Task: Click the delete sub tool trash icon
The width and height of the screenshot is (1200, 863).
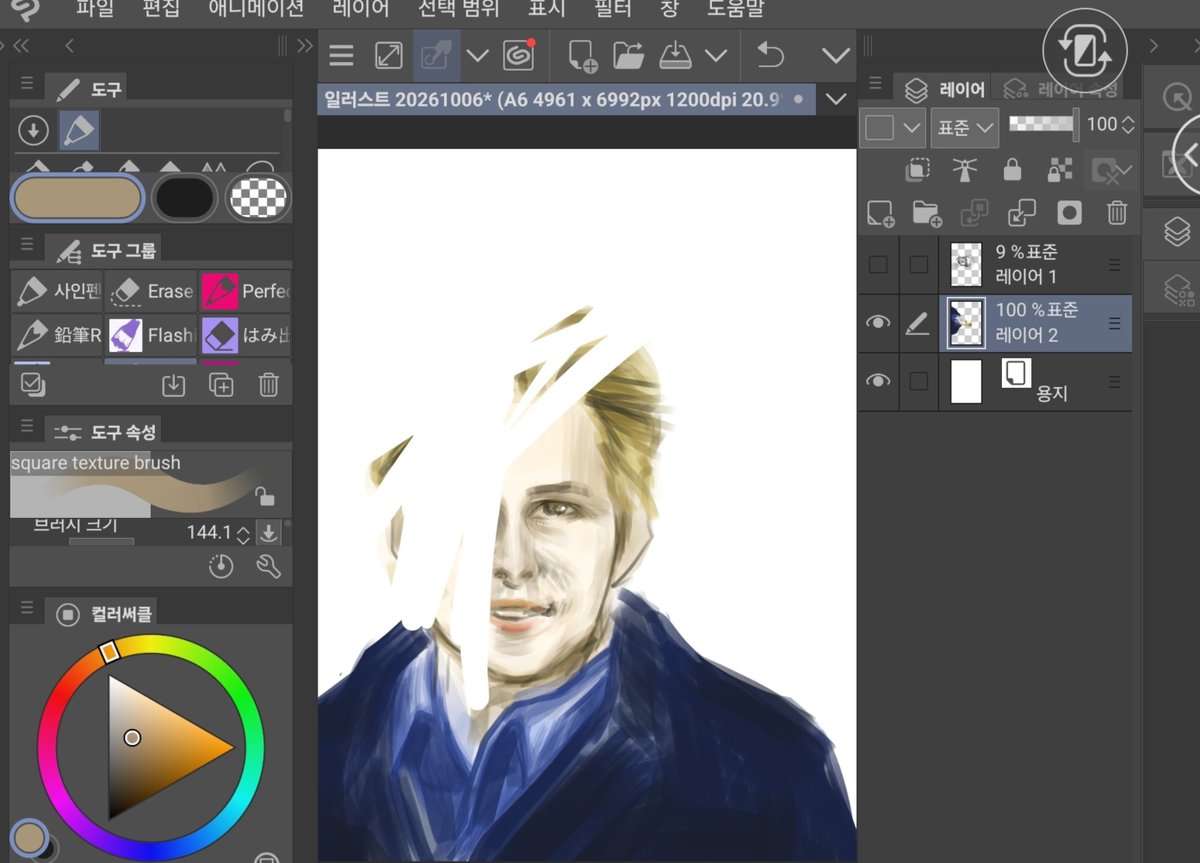Action: tap(268, 385)
